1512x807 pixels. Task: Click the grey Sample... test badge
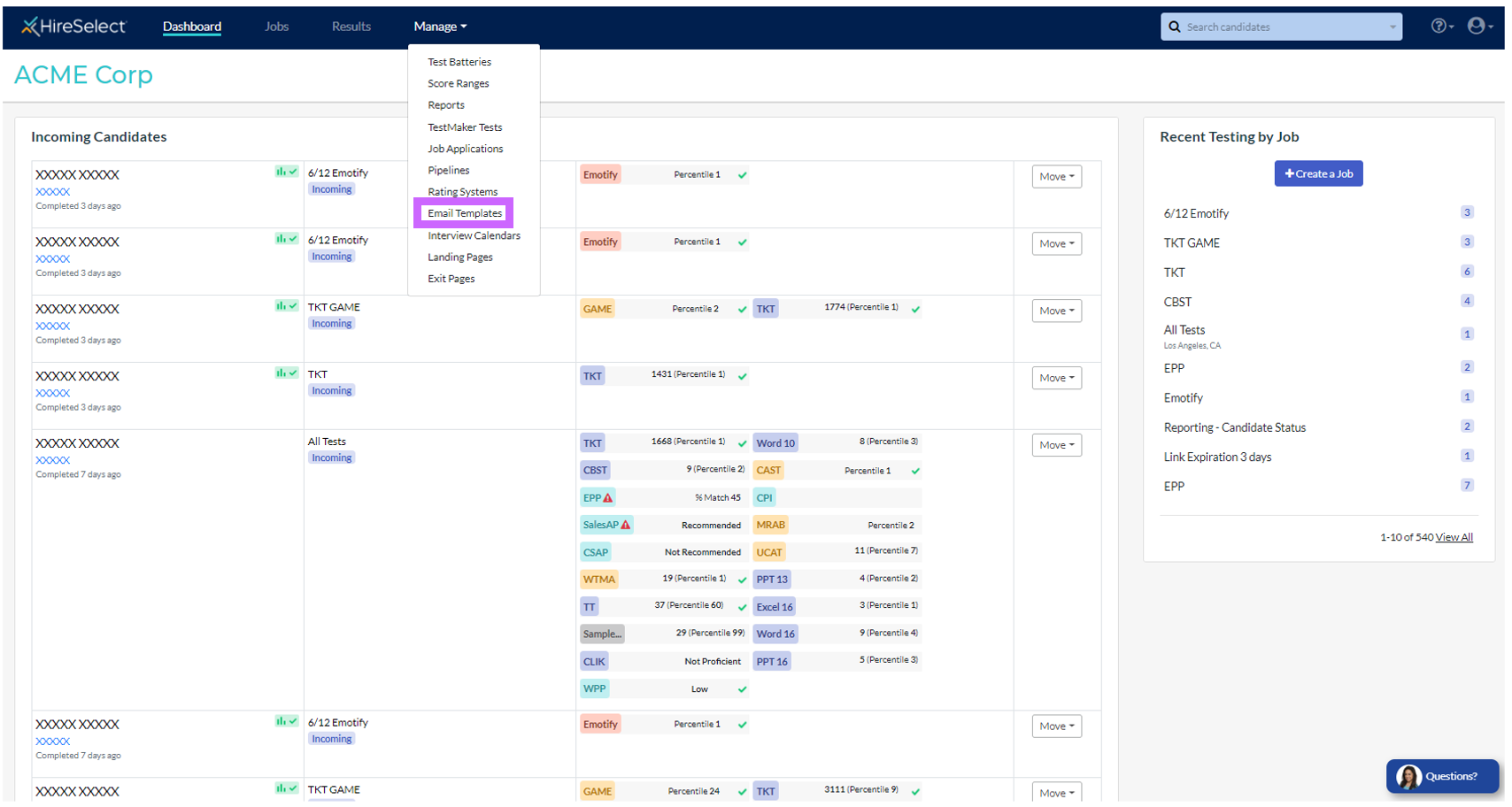(602, 634)
